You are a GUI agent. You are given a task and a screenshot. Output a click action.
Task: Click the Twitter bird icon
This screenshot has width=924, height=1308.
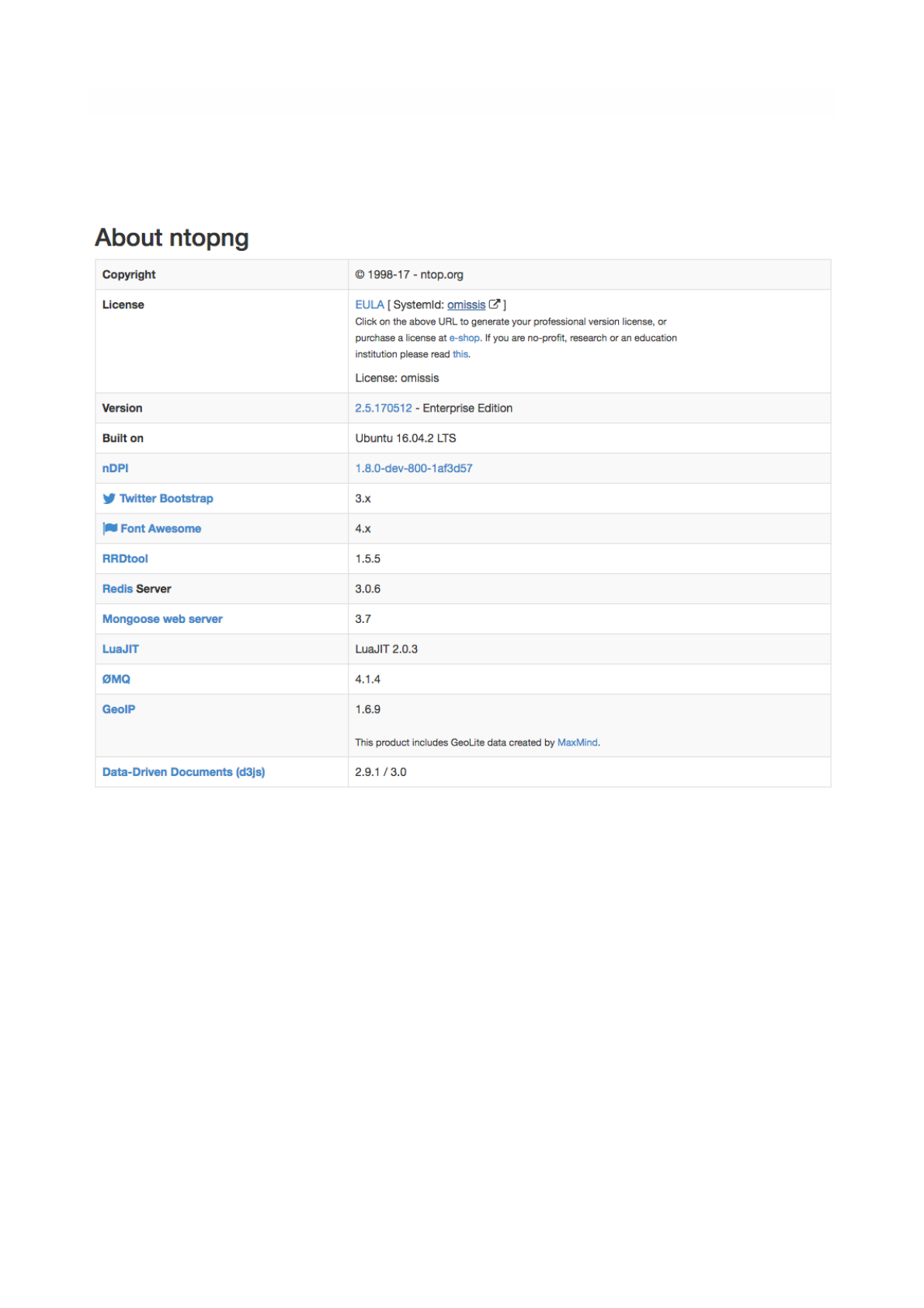pyautogui.click(x=109, y=499)
